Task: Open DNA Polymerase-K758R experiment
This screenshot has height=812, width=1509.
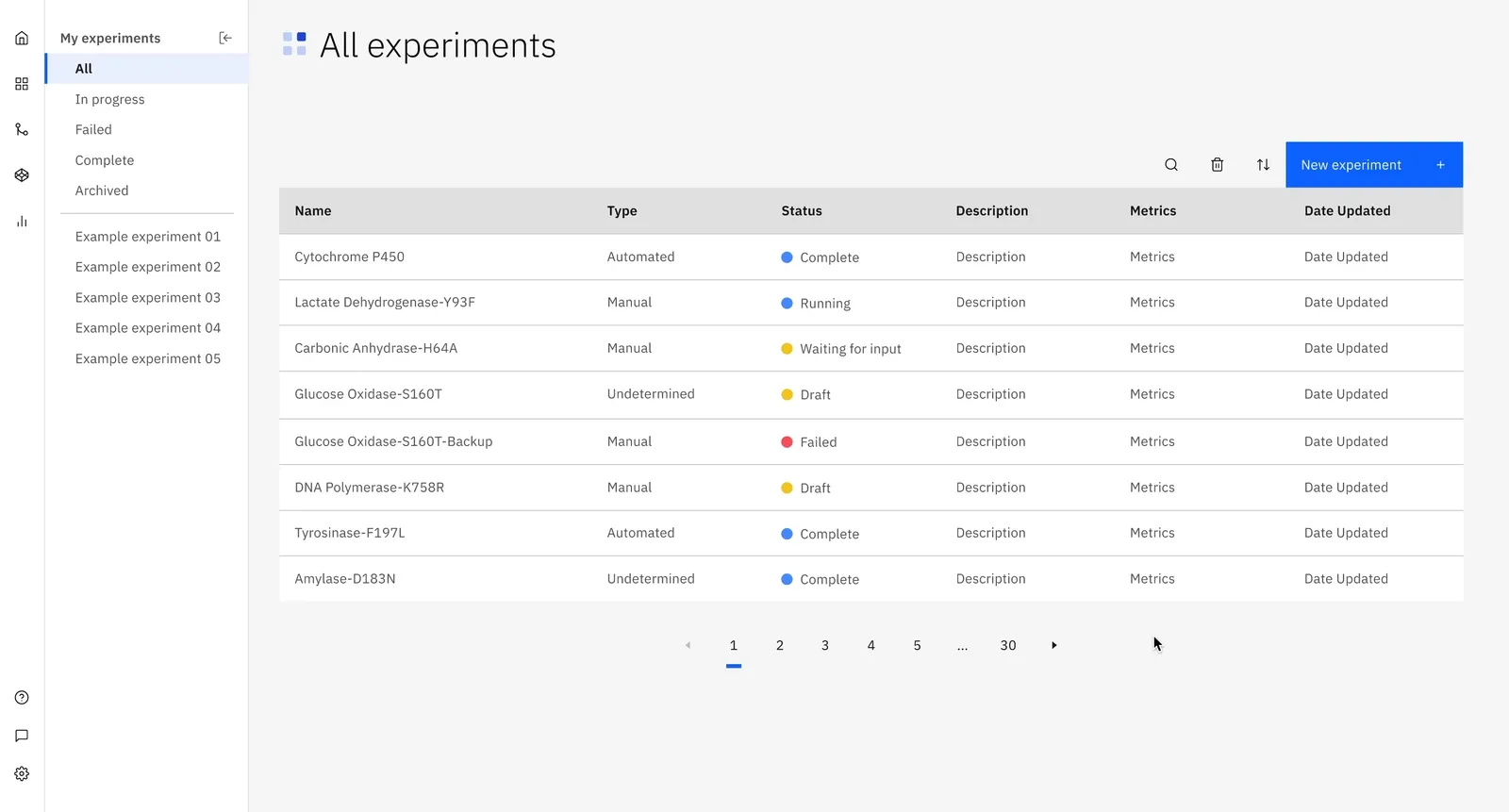Action: click(871, 488)
